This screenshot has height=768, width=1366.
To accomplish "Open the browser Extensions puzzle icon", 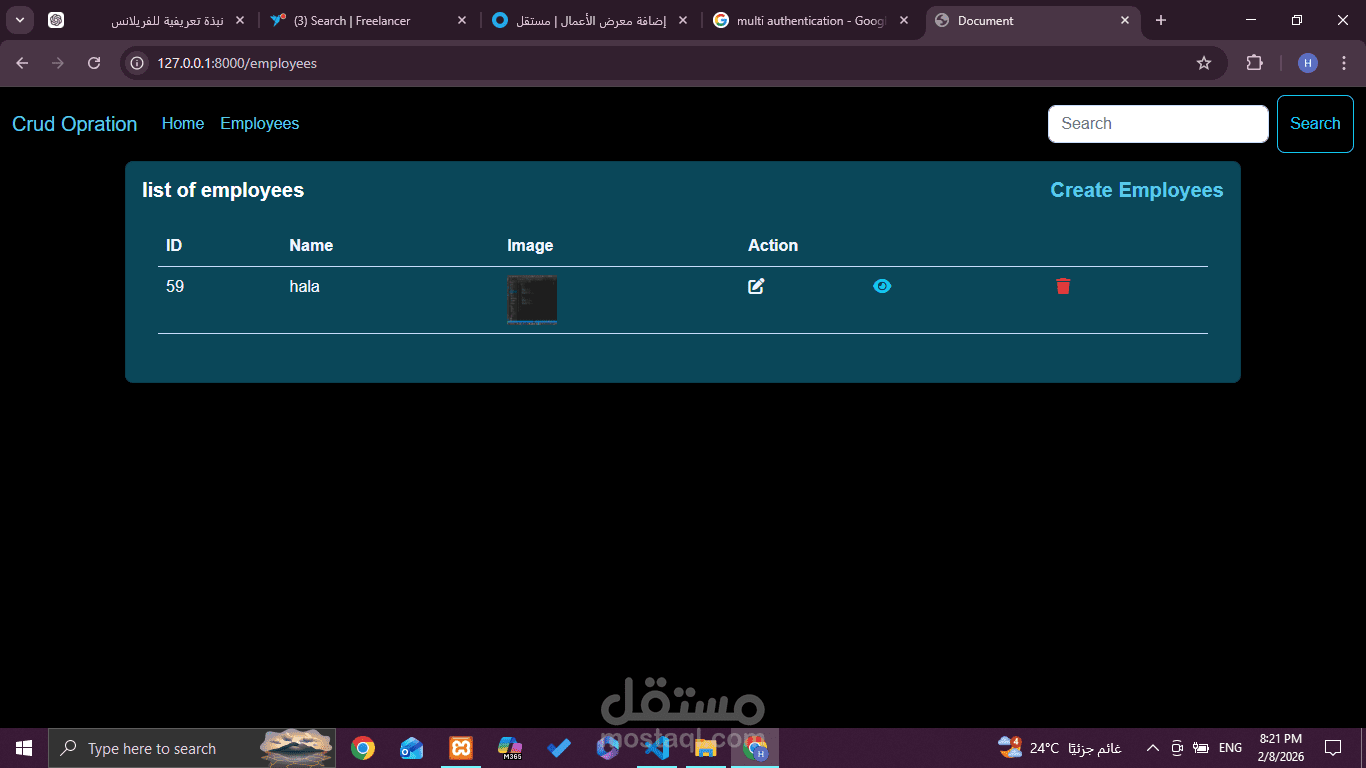I will pyautogui.click(x=1254, y=63).
